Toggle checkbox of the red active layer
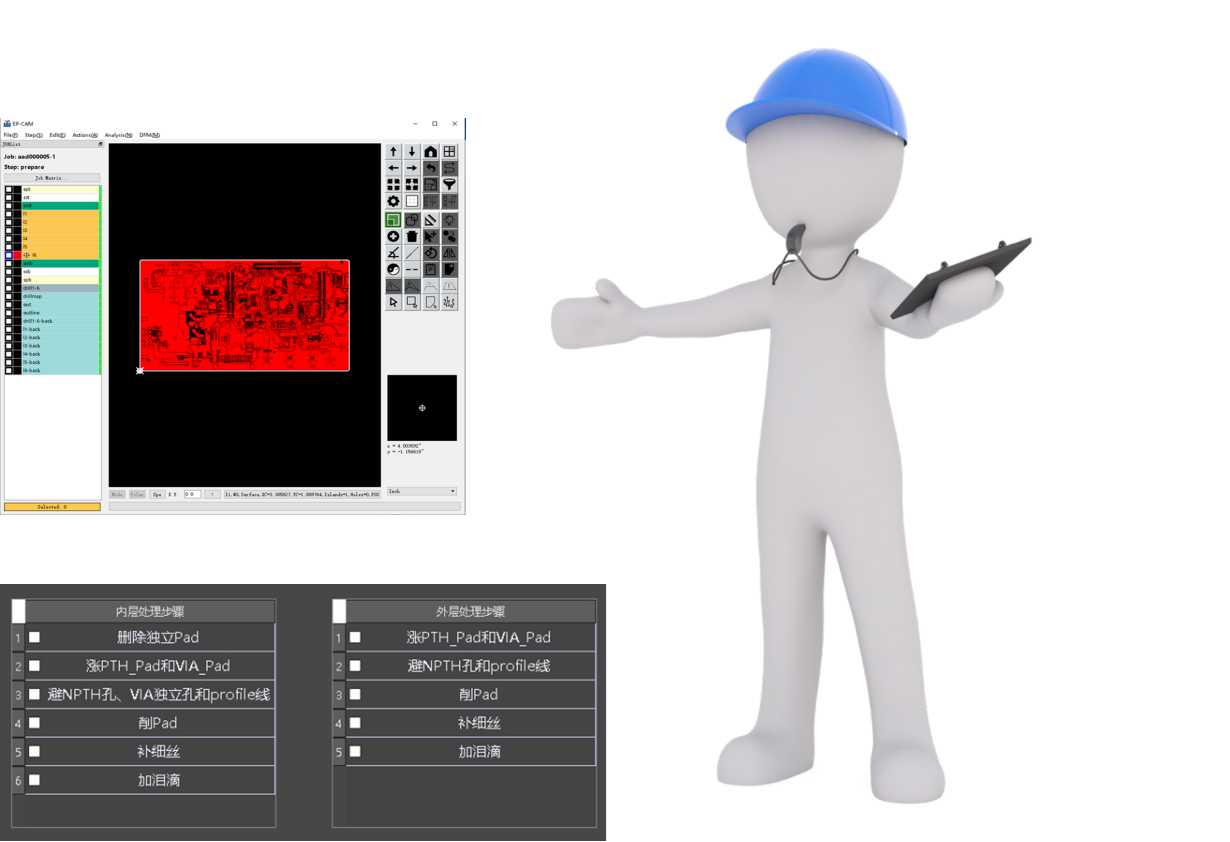This screenshot has width=1230, height=842. (x=9, y=255)
